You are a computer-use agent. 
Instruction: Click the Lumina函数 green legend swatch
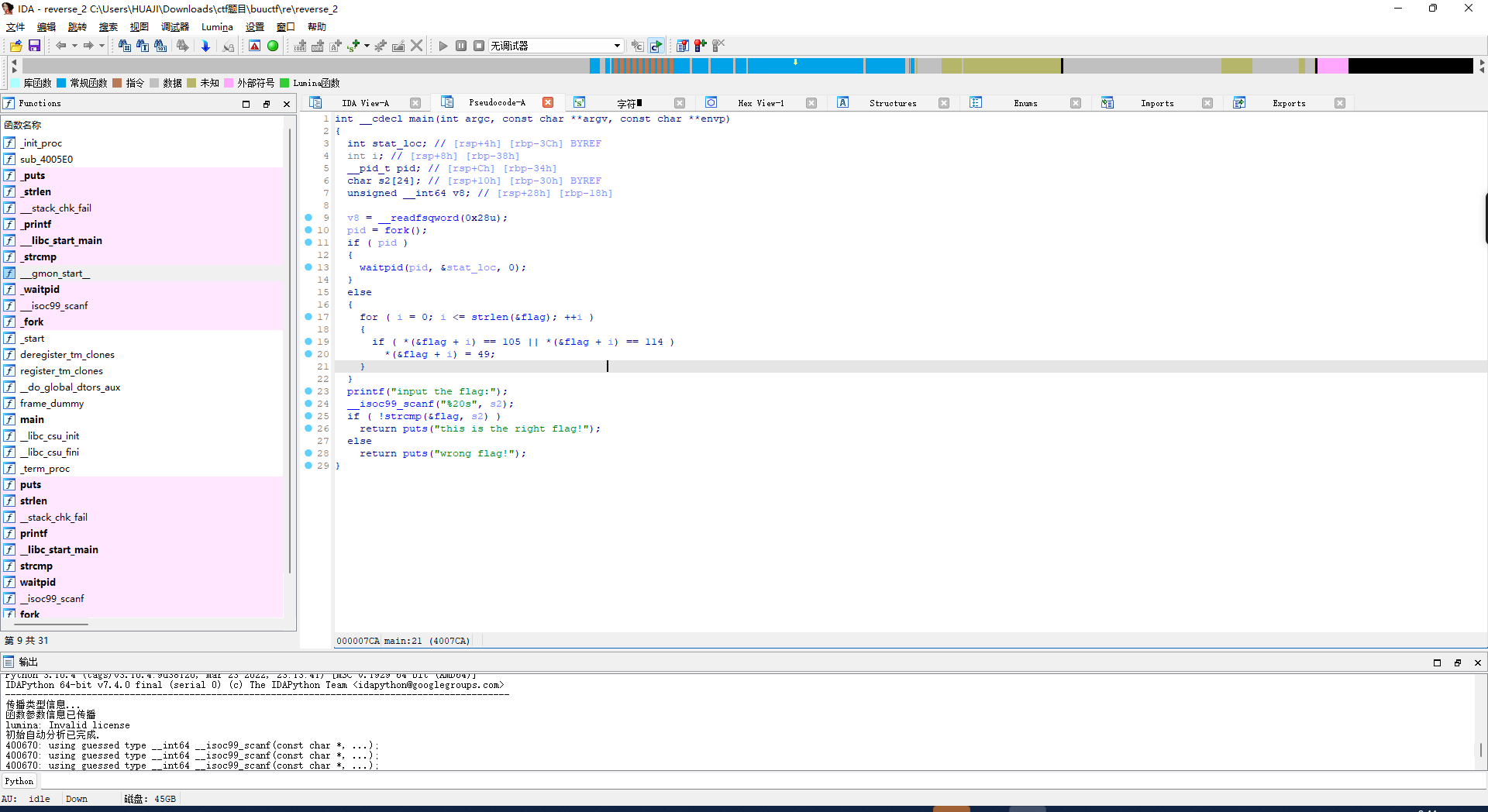coord(284,83)
